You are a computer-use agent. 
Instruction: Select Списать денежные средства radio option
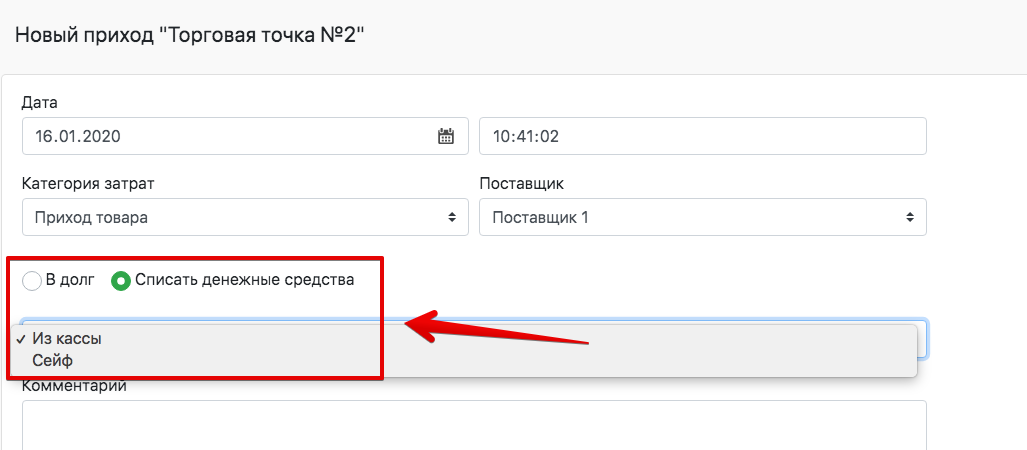[121, 281]
